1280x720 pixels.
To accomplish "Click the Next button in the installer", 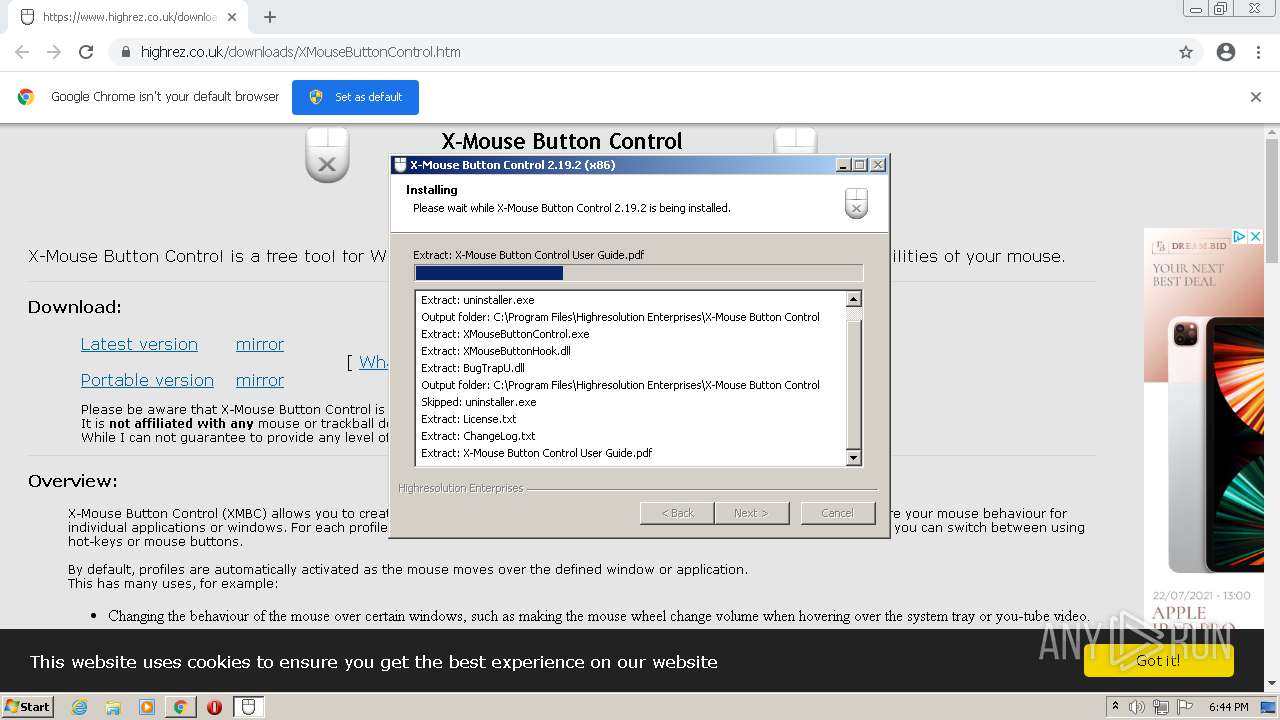I will tap(752, 513).
